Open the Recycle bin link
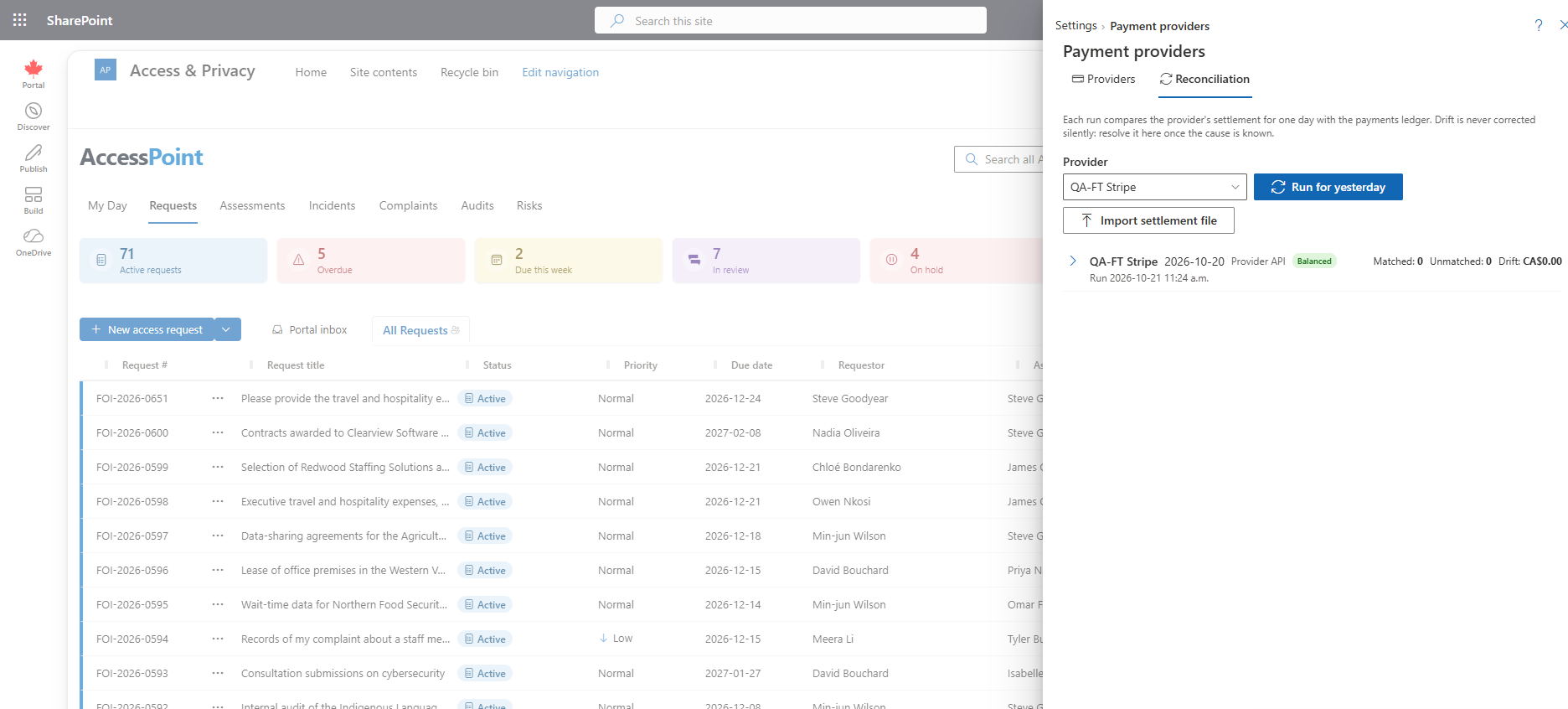This screenshot has width=1568, height=709. 469,72
